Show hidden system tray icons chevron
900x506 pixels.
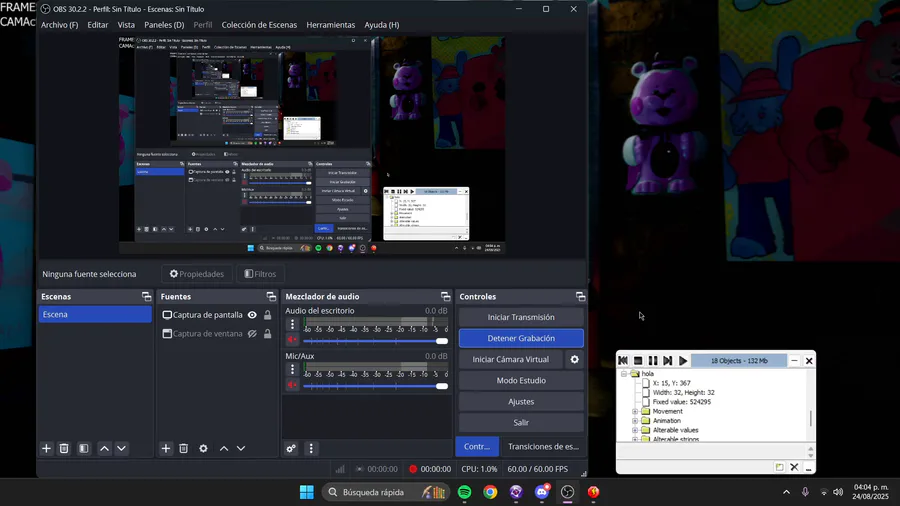(786, 492)
